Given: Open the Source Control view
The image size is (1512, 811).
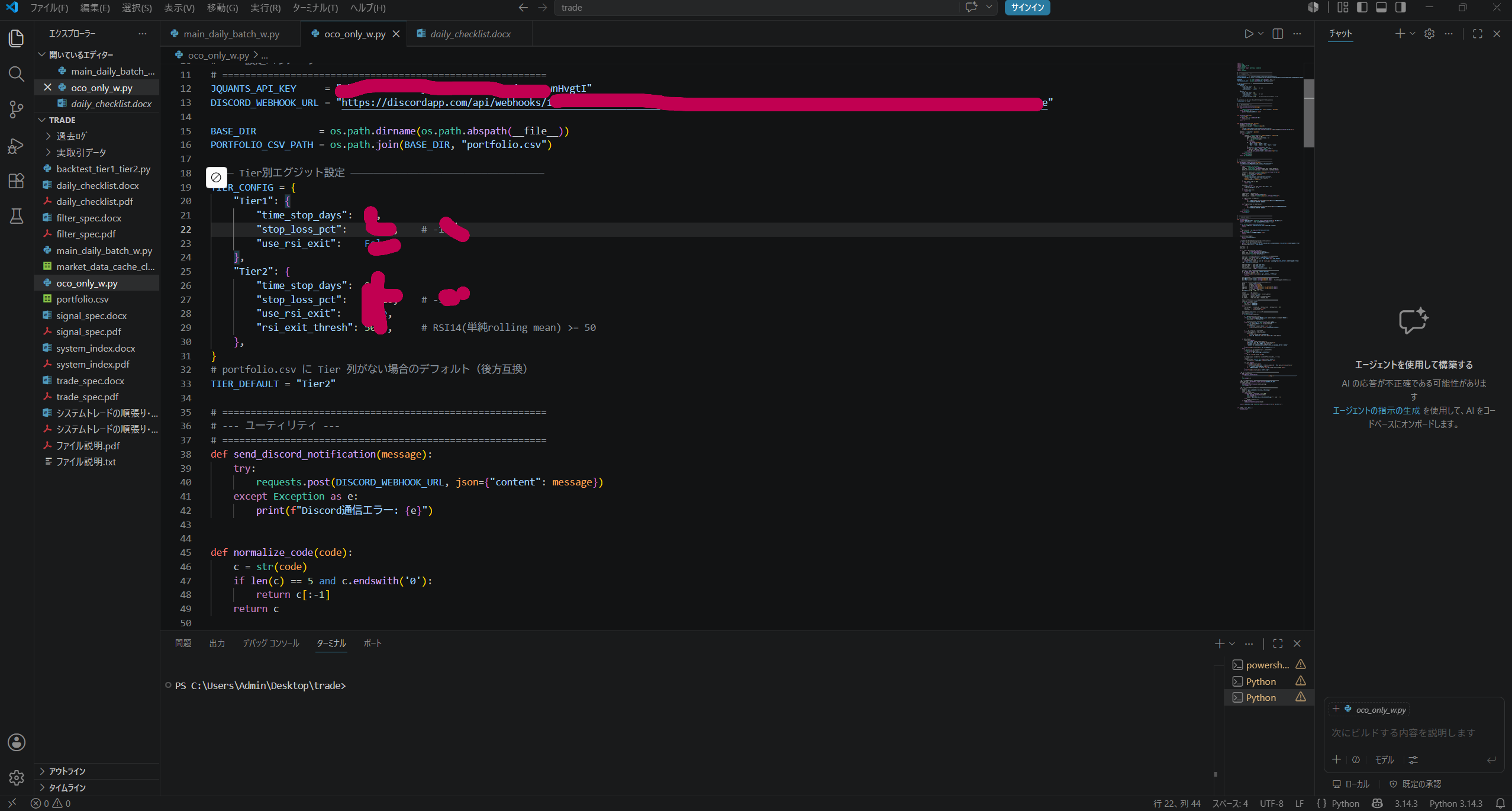Looking at the screenshot, I should pyautogui.click(x=16, y=110).
